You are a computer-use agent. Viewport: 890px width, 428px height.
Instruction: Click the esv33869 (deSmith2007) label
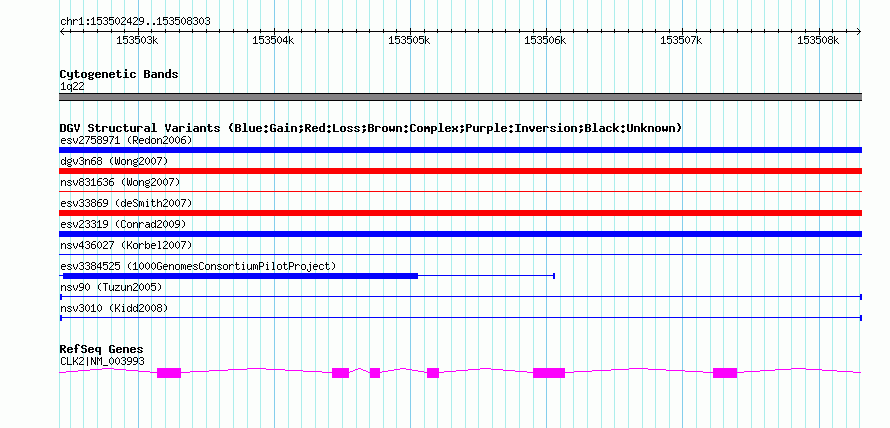pyautogui.click(x=126, y=203)
